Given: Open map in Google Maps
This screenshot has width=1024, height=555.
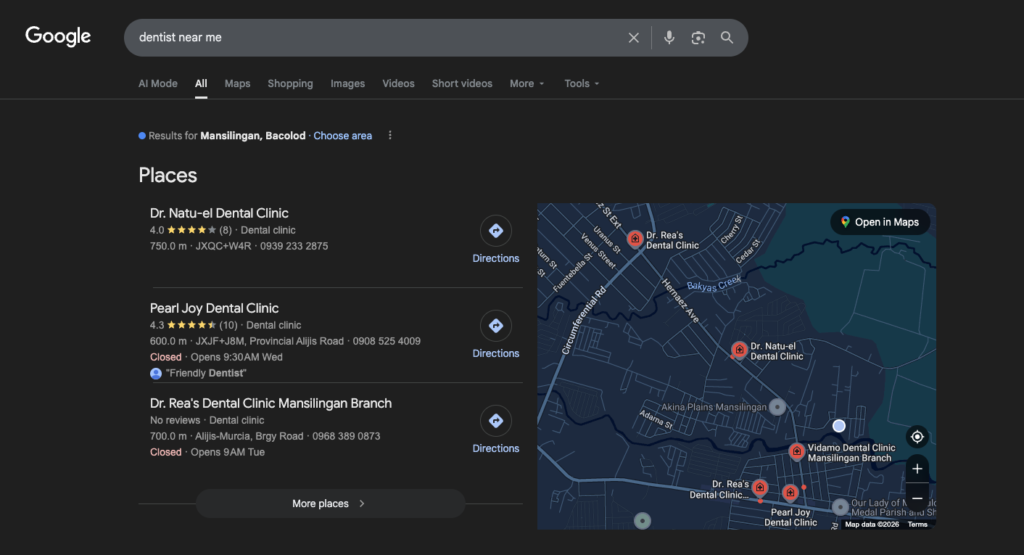Looking at the screenshot, I should 879,222.
